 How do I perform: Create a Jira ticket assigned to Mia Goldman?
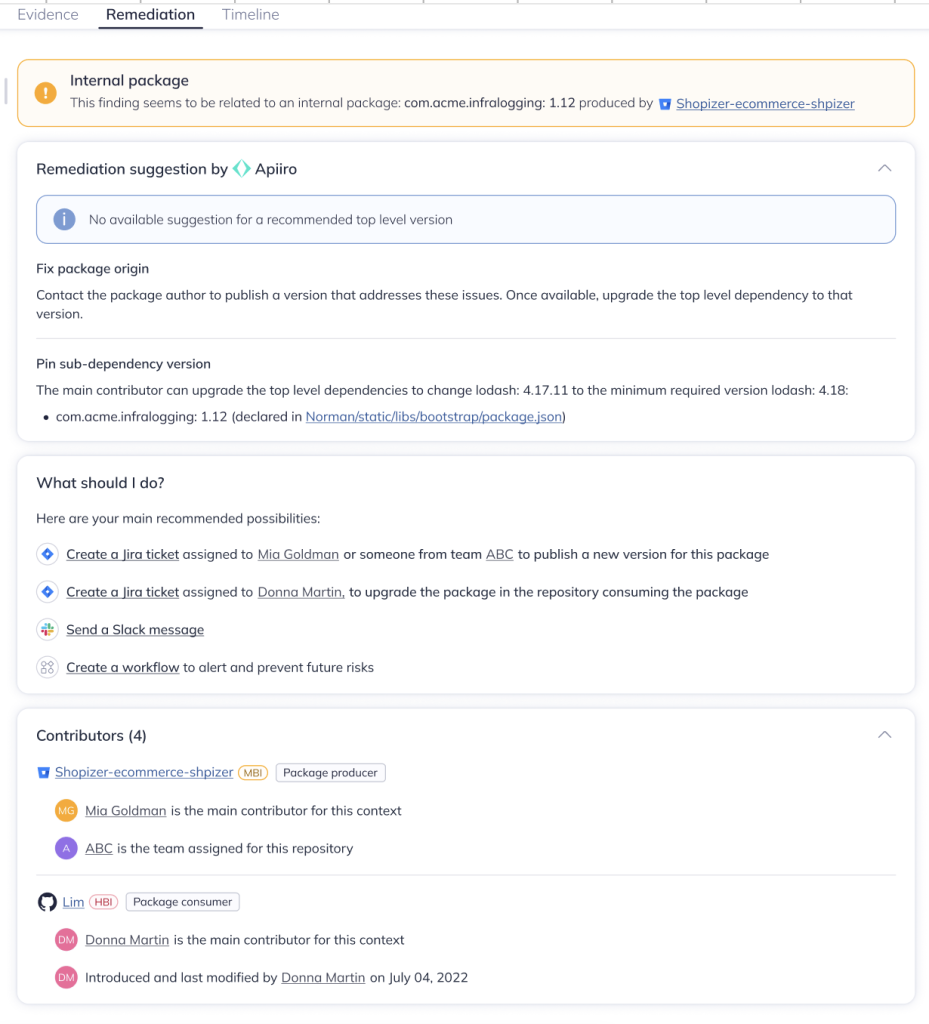tap(123, 554)
